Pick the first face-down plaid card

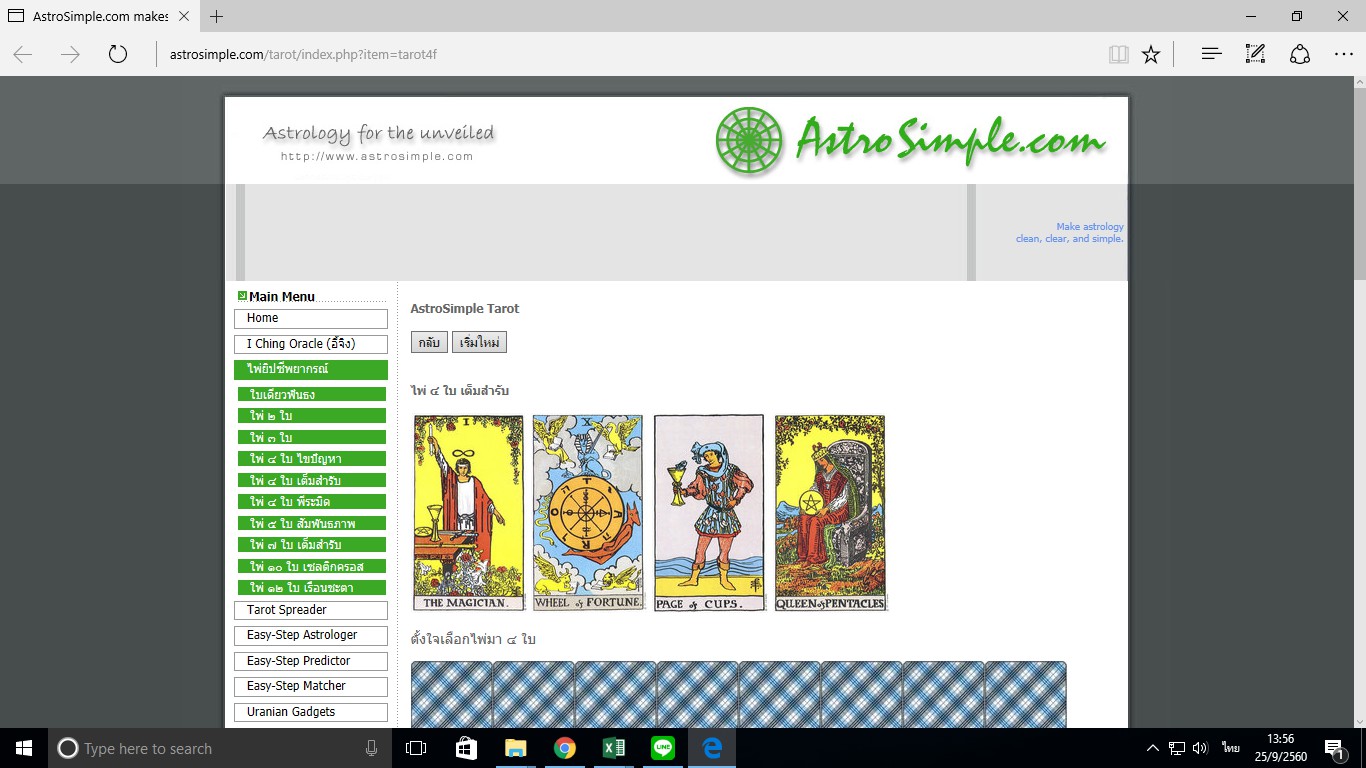tap(452, 695)
